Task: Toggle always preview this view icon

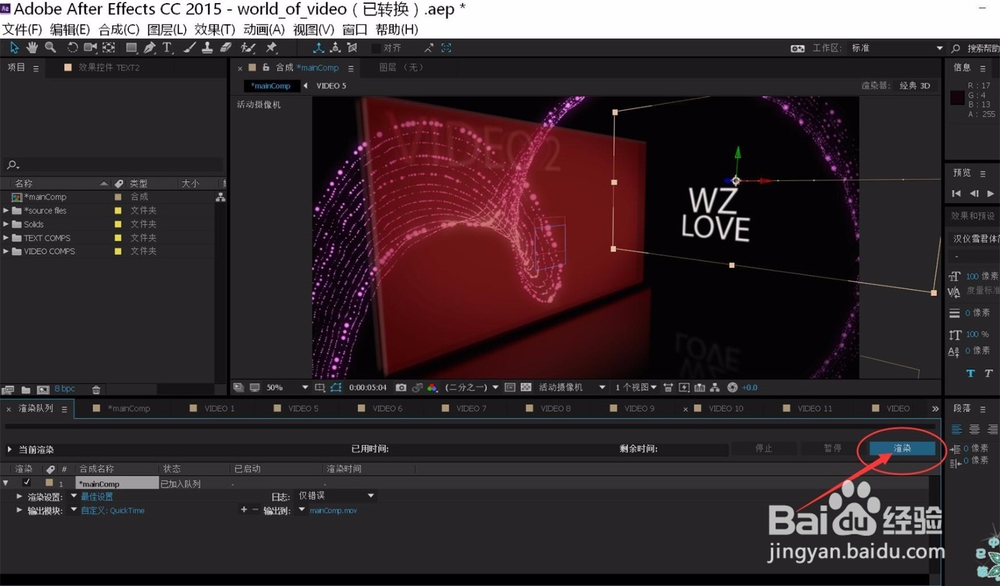Action: [x=238, y=387]
